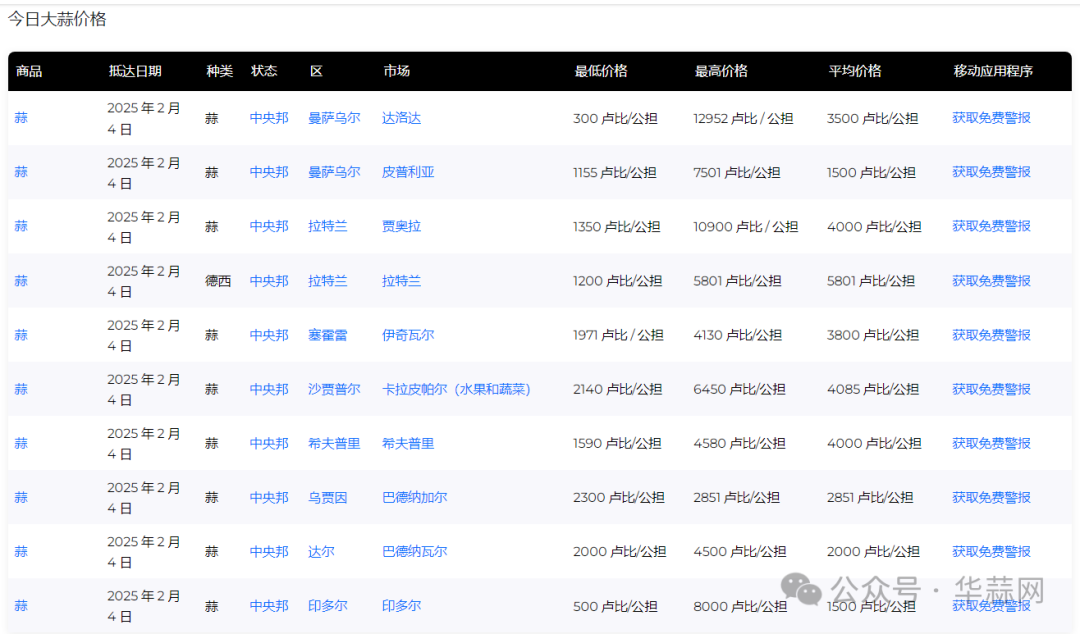Click the 抵达日期 column header

135,71
